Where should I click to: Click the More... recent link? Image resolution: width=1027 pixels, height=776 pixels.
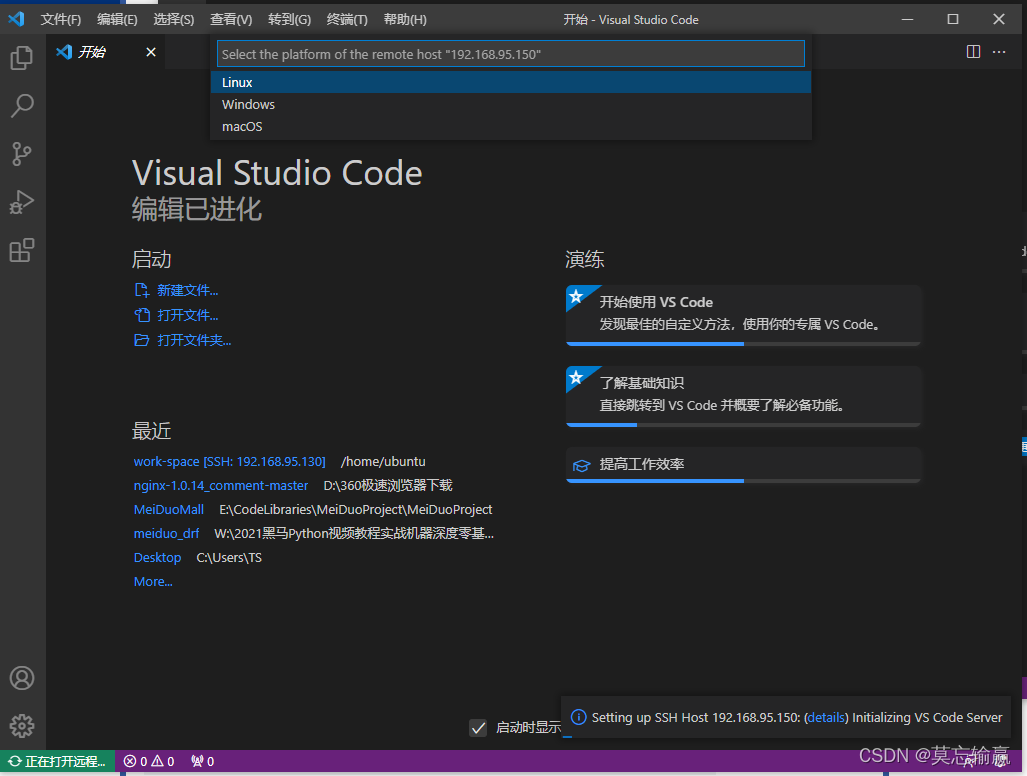pos(153,582)
